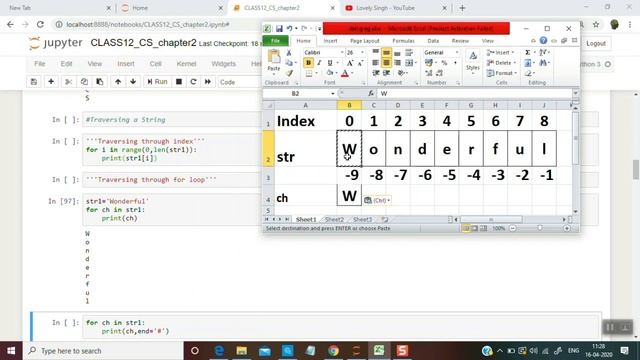Image resolution: width=640 pixels, height=360 pixels.
Task: Switch to the Excel Formulas tab
Action: tap(403, 41)
